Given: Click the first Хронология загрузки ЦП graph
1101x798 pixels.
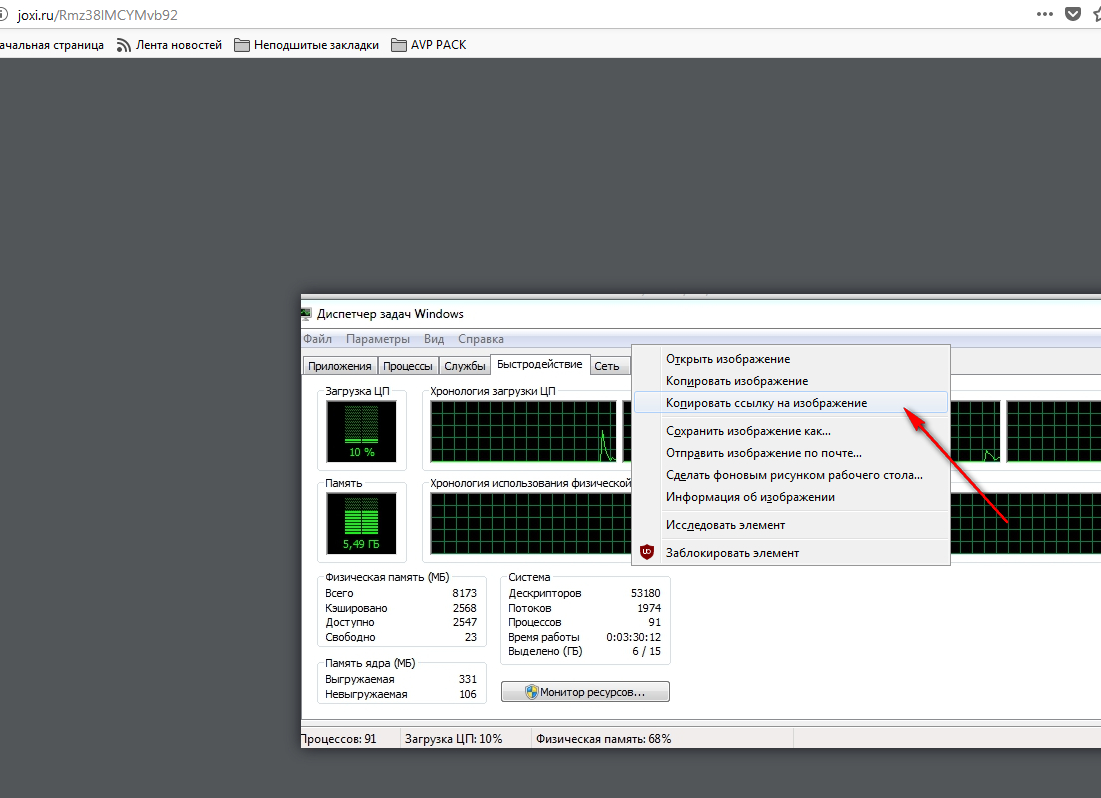Looking at the screenshot, I should [x=523, y=431].
